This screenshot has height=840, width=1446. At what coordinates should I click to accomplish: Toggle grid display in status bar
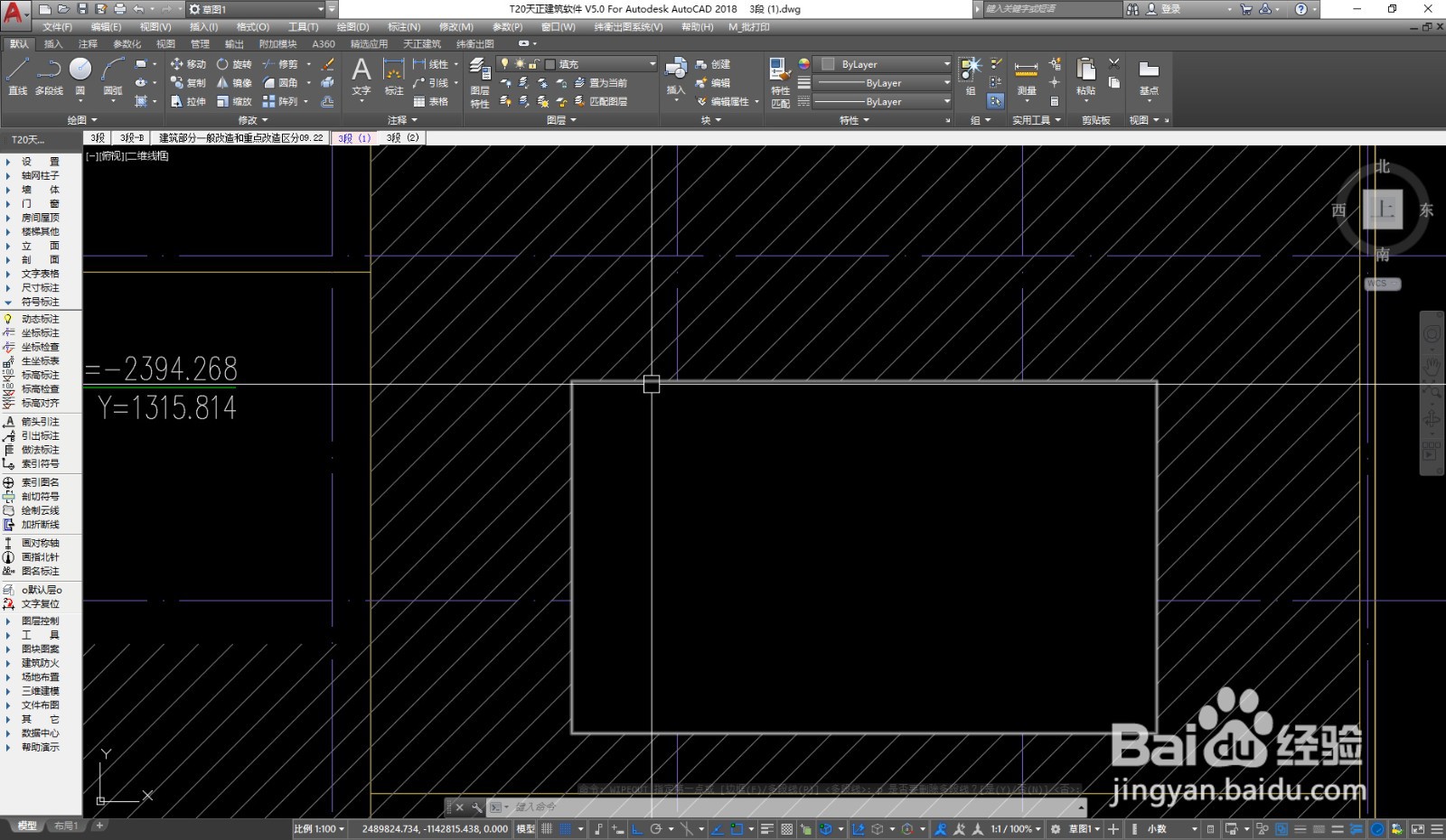click(x=547, y=829)
